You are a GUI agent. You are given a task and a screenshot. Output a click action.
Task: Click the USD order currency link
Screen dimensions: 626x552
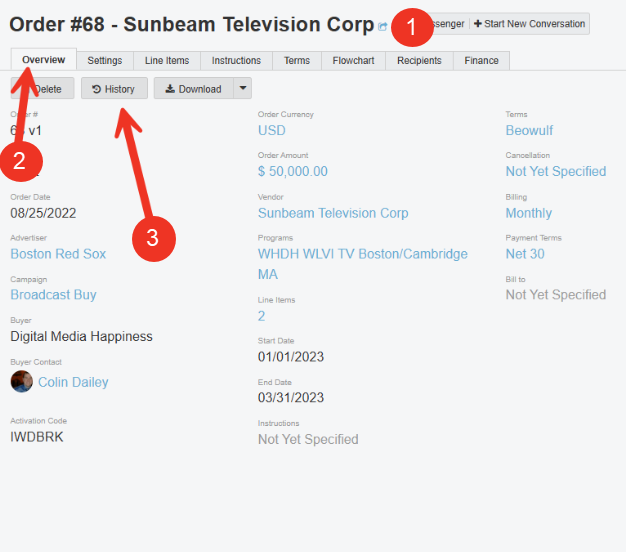(x=271, y=131)
